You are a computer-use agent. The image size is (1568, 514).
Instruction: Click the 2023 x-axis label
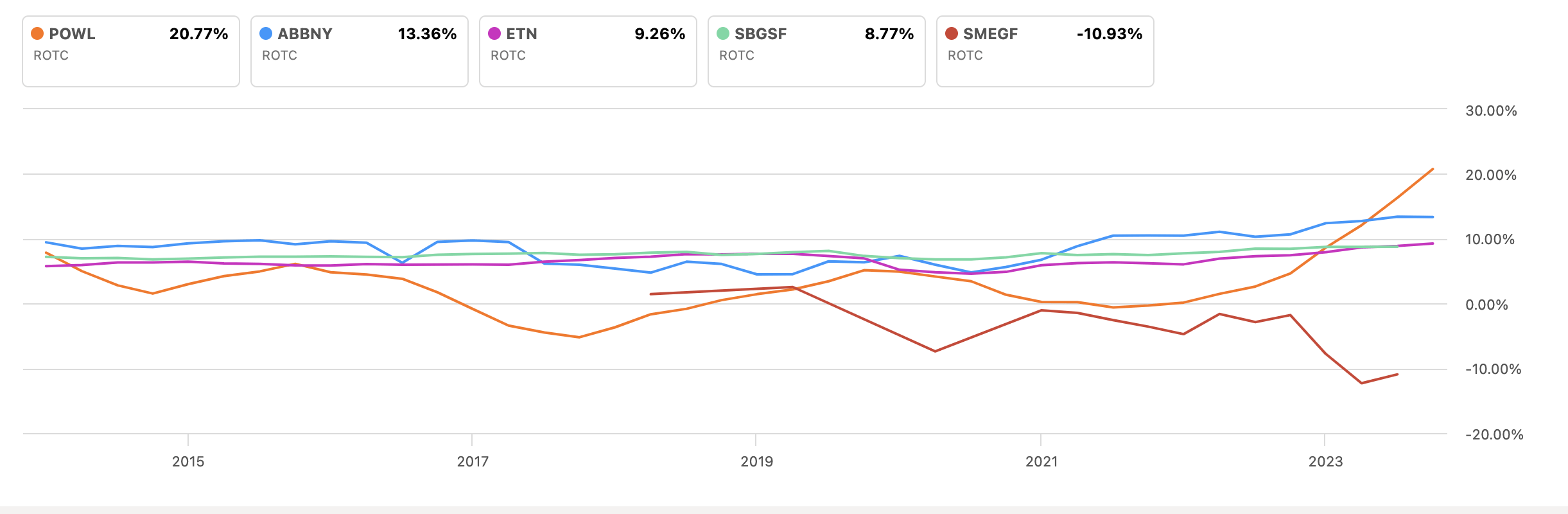(x=1326, y=461)
